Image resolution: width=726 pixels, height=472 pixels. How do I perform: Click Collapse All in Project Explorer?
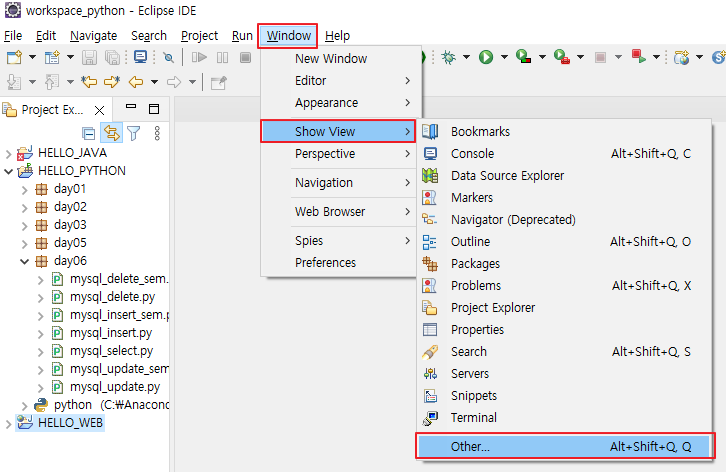click(x=88, y=133)
